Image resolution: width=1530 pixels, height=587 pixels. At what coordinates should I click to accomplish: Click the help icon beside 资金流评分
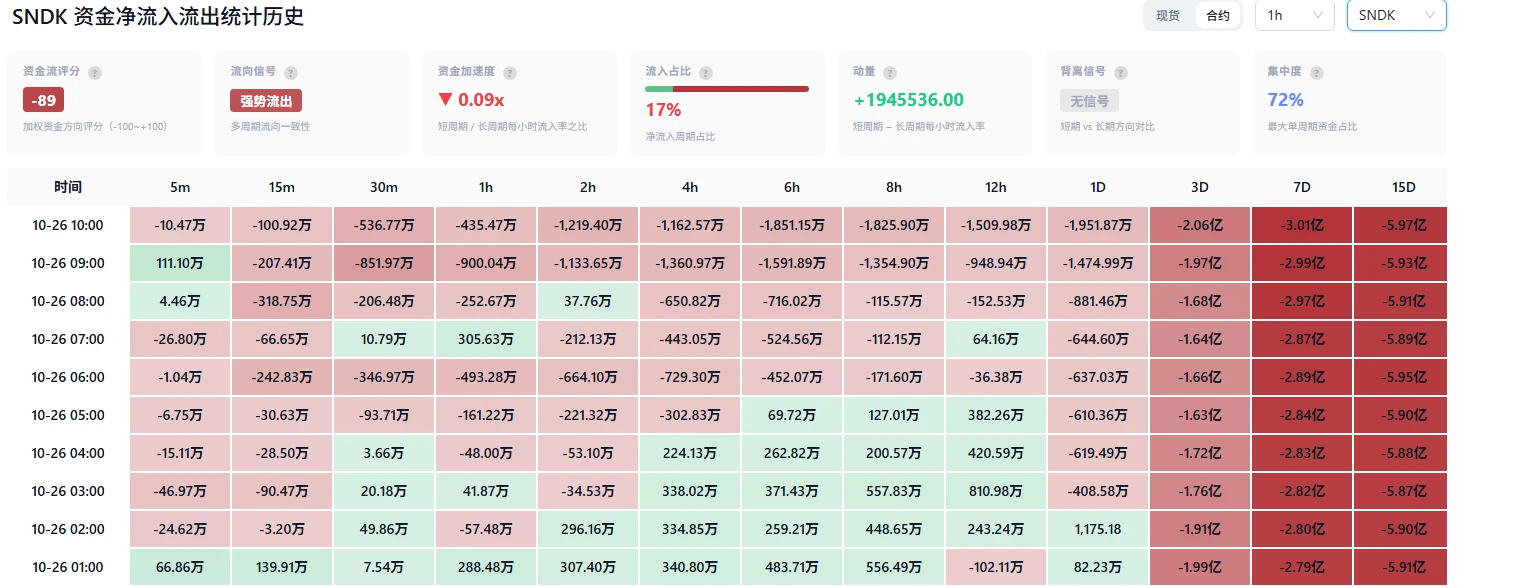(95, 73)
